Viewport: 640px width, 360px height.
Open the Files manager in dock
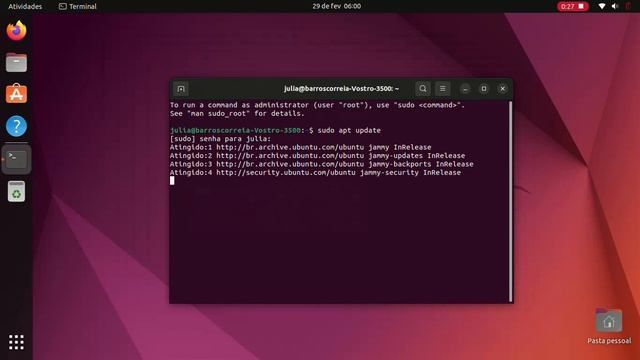(16, 62)
